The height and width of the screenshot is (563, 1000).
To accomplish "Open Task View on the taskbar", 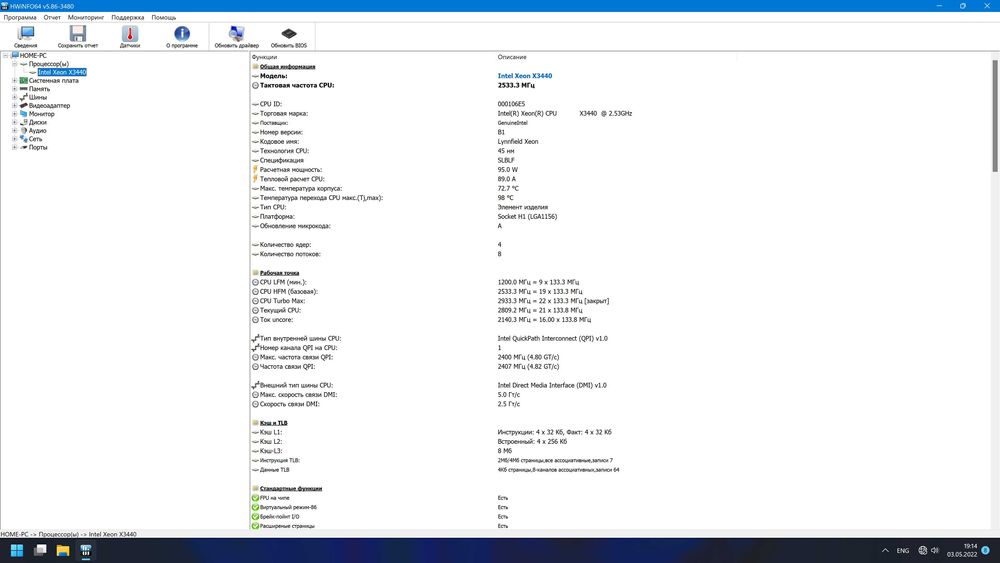I will pyautogui.click(x=40, y=550).
